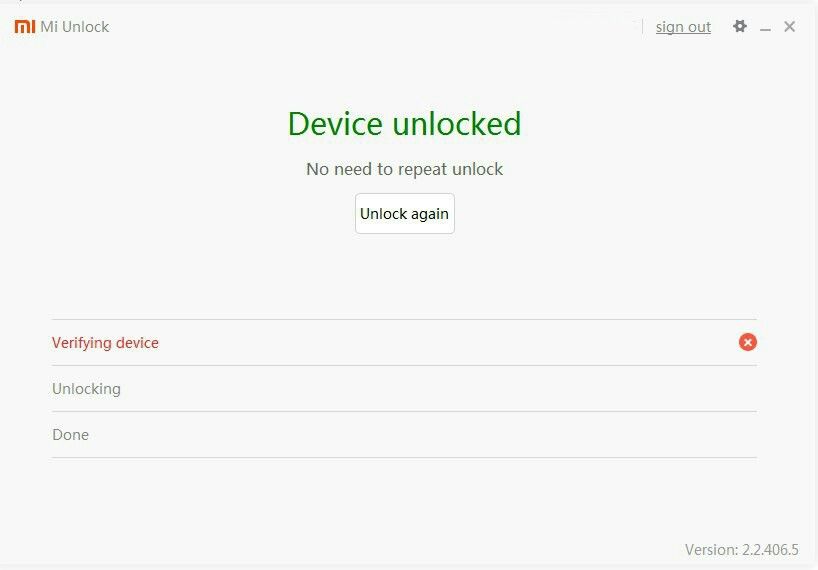Click the red error icon beside Verifying device
Screen dimensions: 818x570
tap(748, 342)
